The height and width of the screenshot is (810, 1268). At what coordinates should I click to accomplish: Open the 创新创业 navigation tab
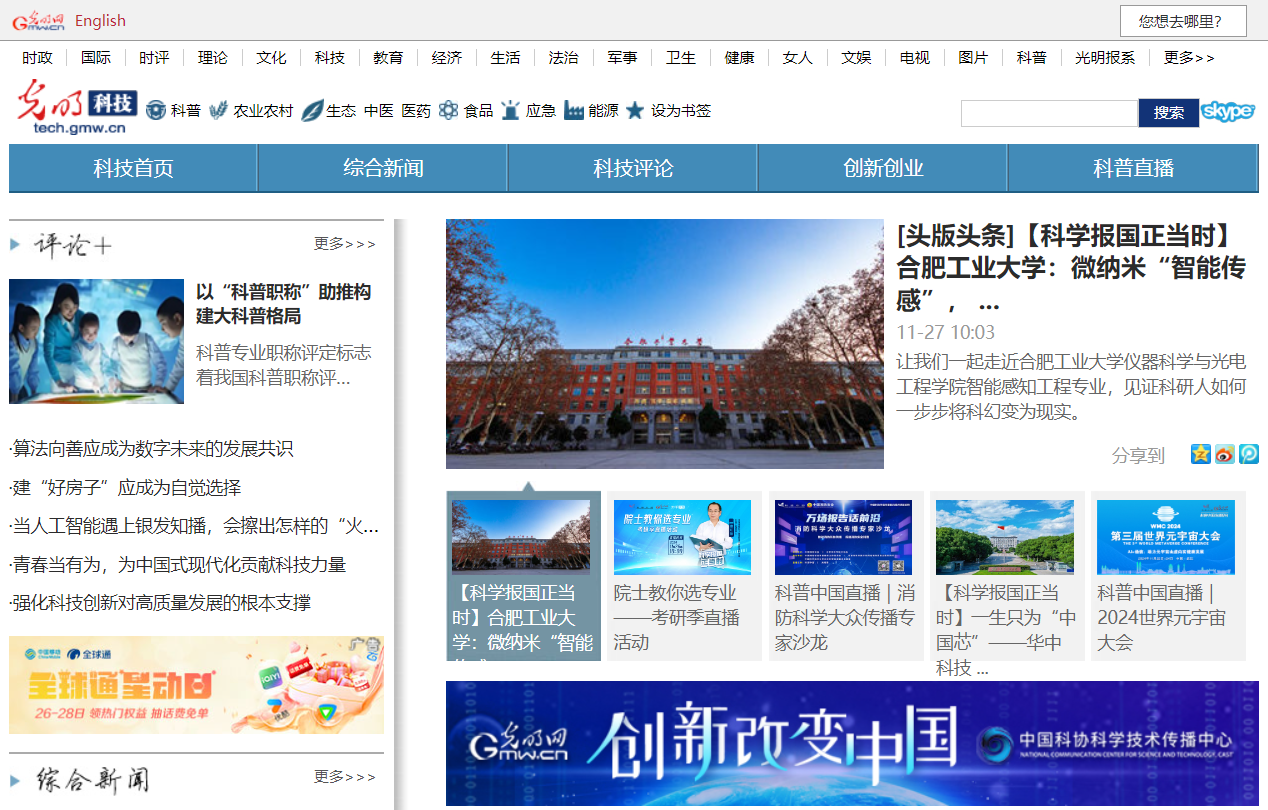pos(883,168)
